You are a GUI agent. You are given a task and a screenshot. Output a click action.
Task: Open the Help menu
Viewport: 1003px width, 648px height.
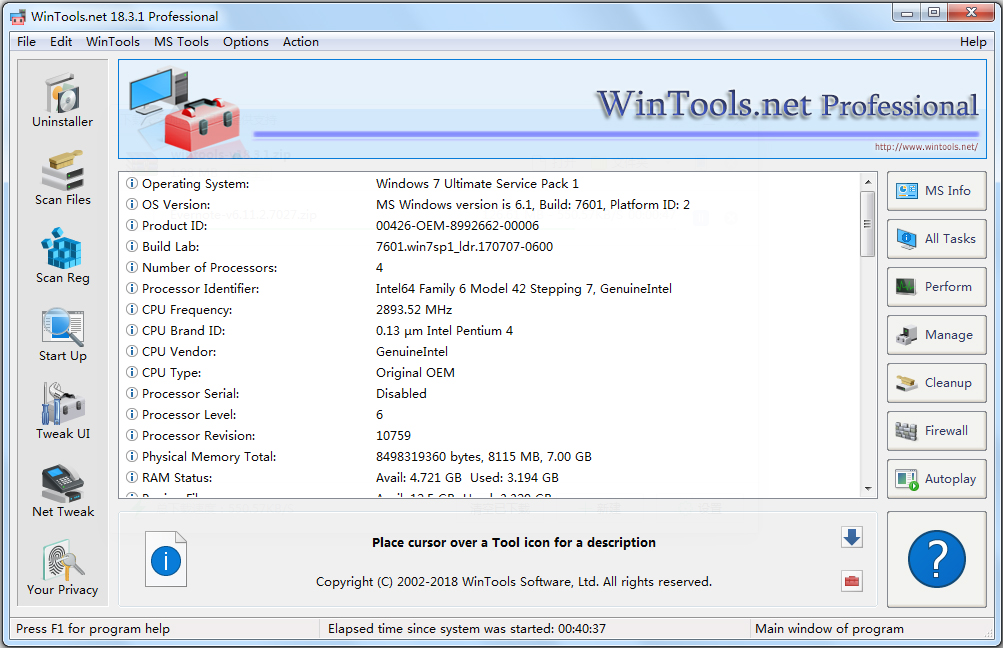(x=973, y=42)
